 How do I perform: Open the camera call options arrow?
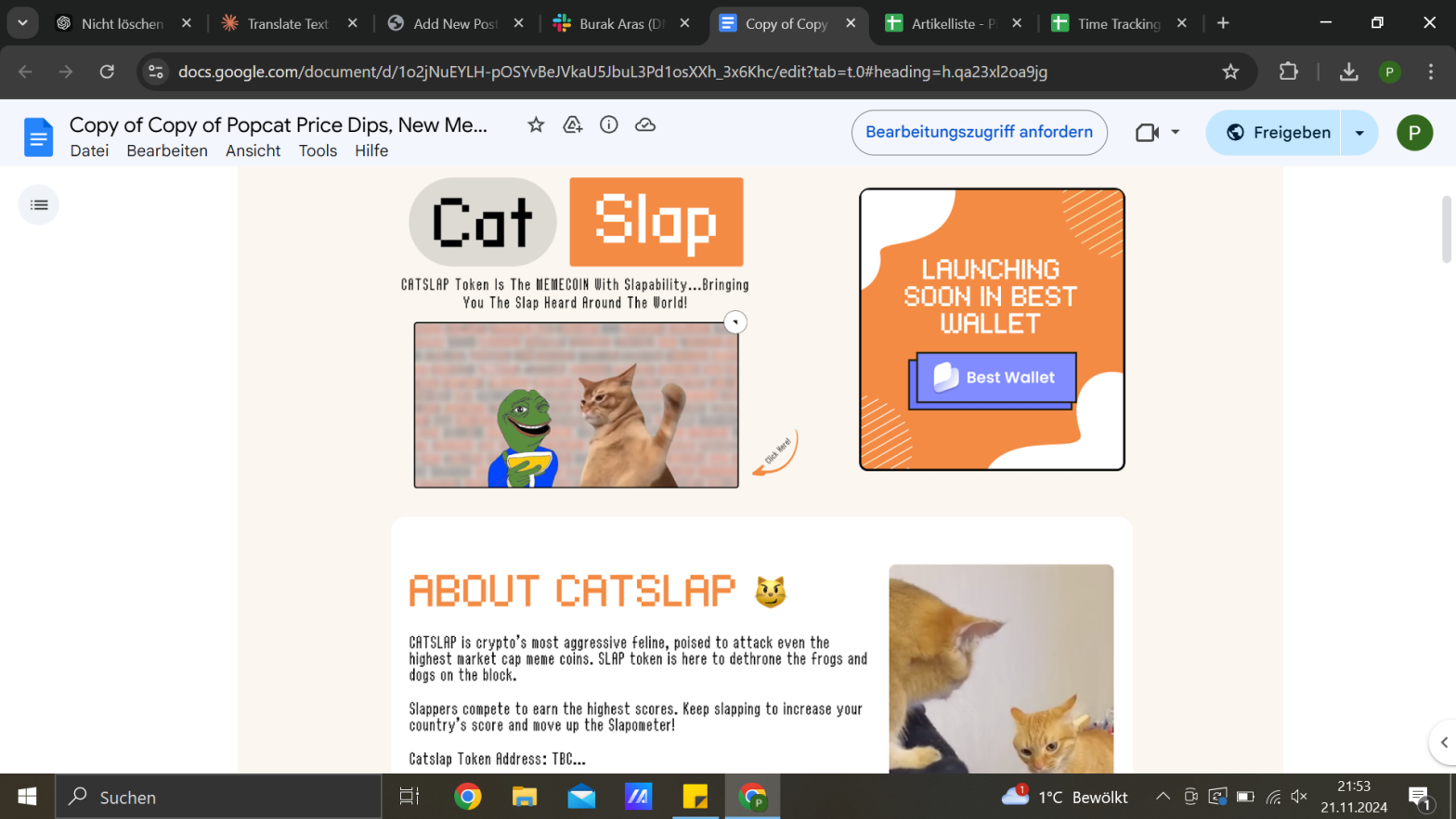click(x=1176, y=133)
